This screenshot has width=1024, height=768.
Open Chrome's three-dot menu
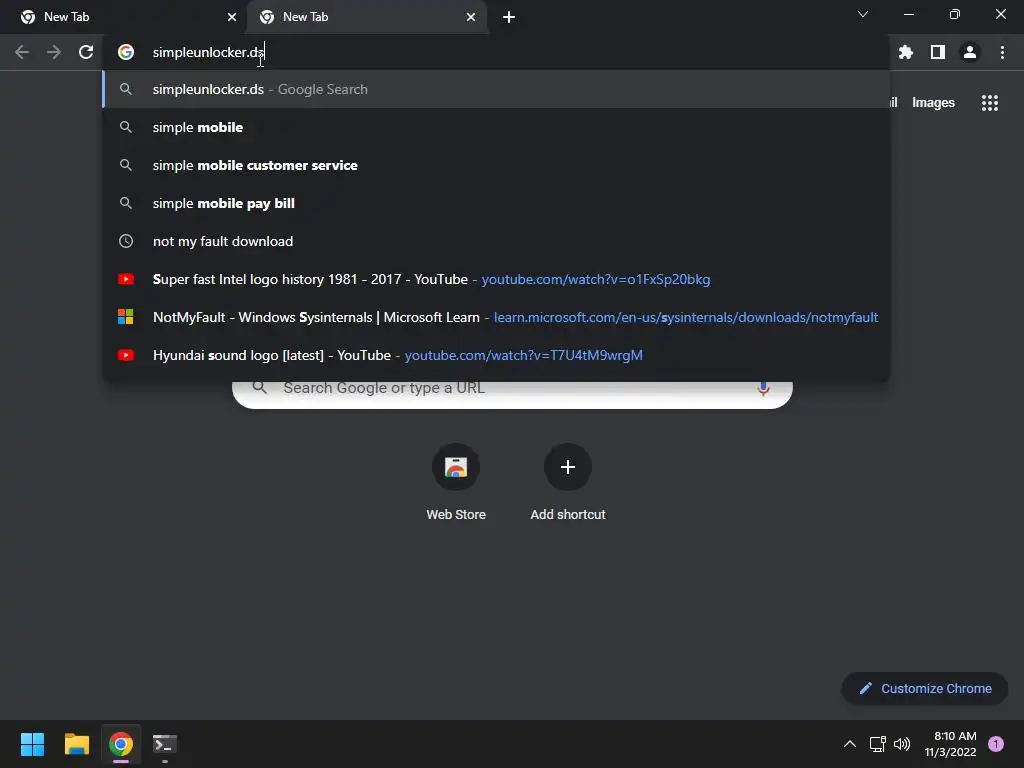pyautogui.click(x=1002, y=52)
